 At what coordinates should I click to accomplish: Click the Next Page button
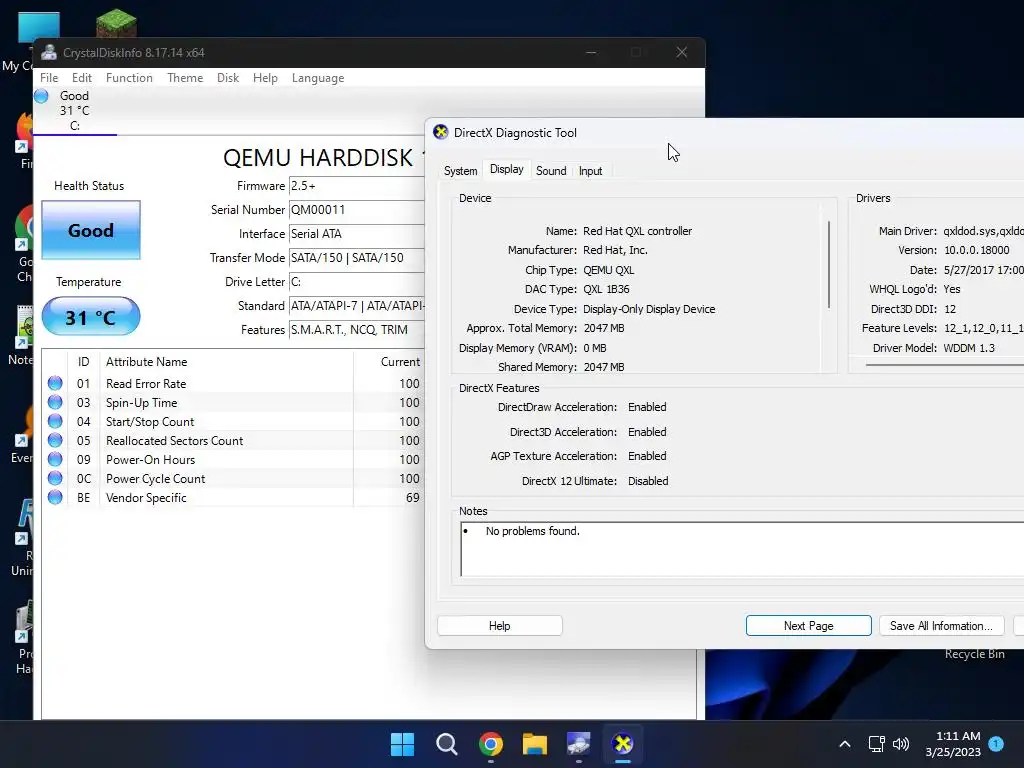click(x=808, y=626)
